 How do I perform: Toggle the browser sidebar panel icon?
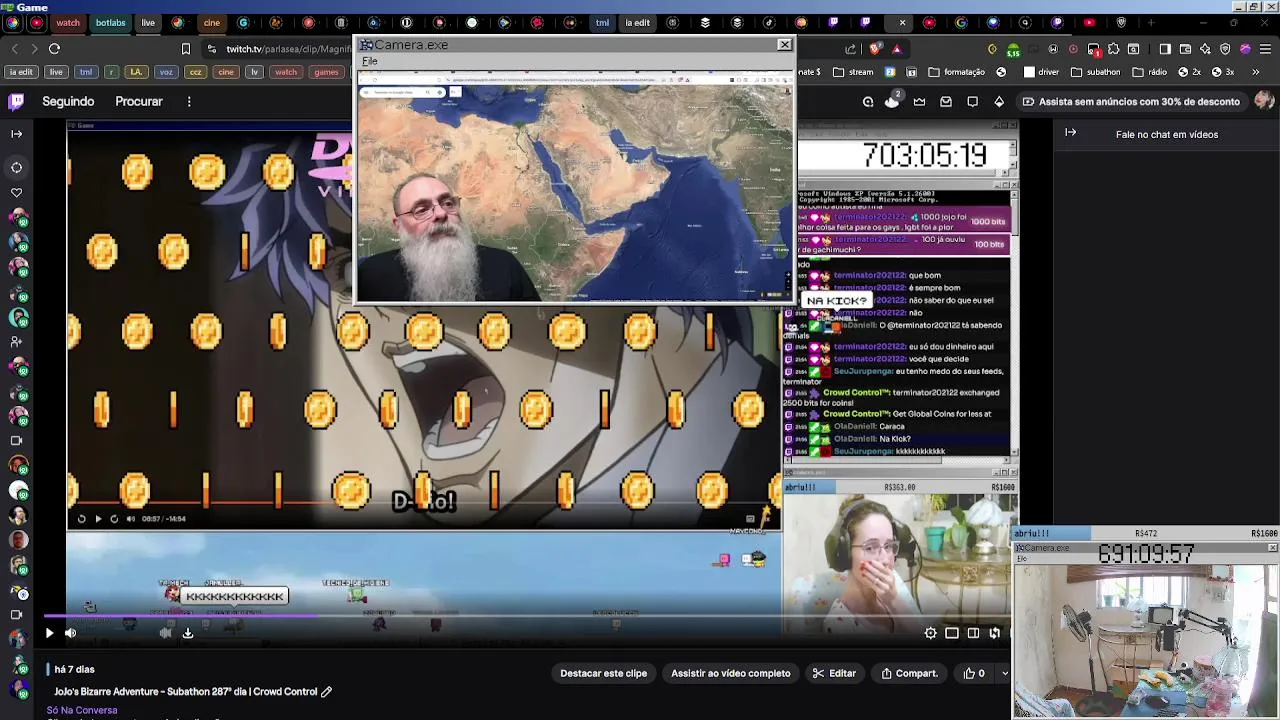pos(1164,48)
